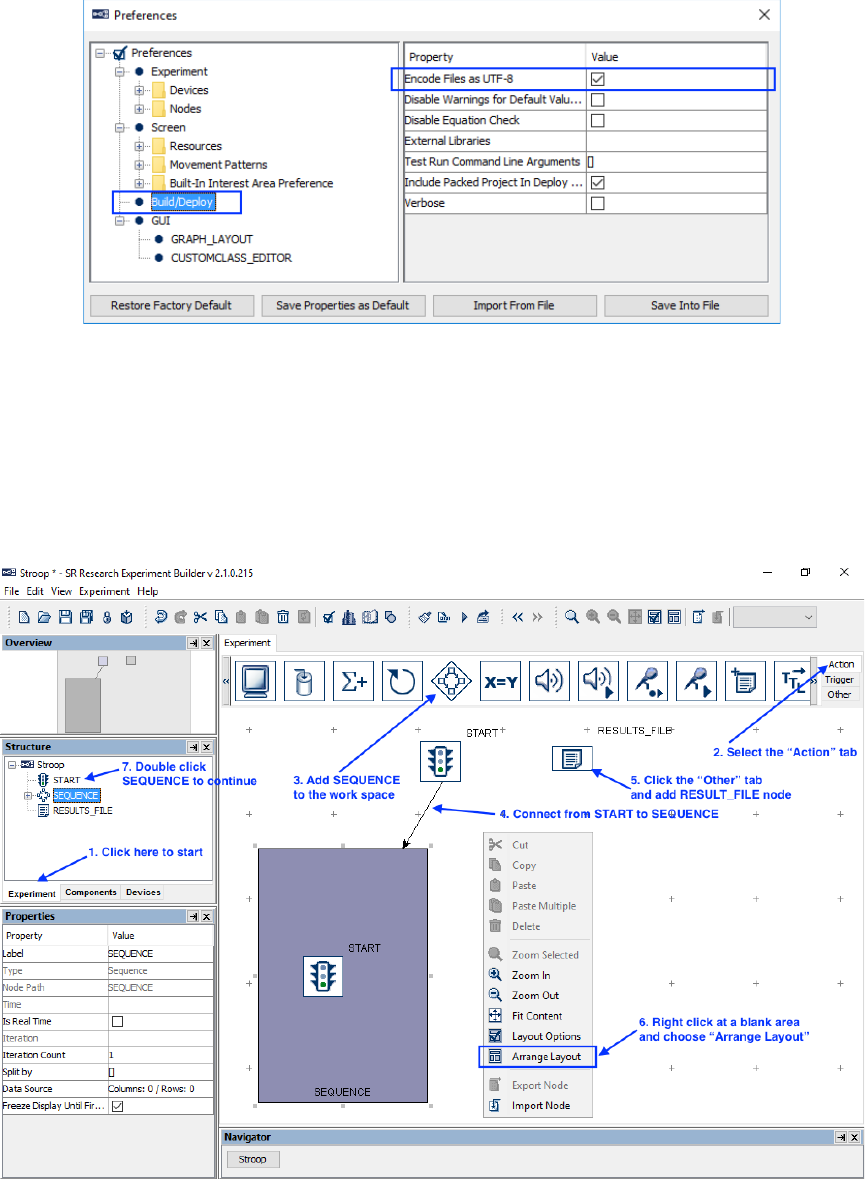
Task: Click the START traffic light node above sequence
Action: 440,761
